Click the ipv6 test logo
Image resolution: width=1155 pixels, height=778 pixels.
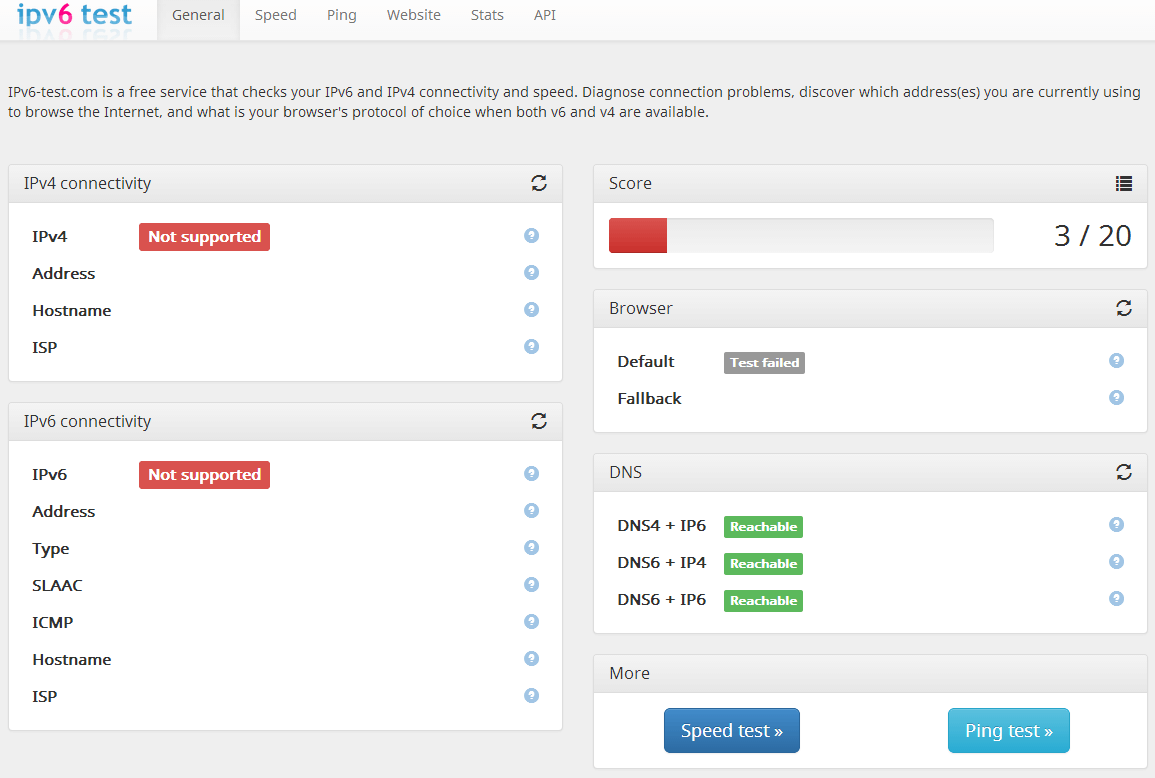point(75,15)
